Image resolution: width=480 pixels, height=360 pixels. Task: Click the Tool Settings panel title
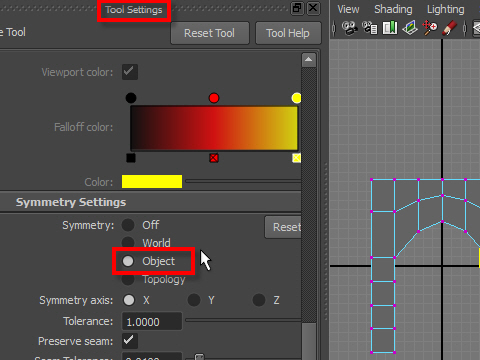point(134,10)
